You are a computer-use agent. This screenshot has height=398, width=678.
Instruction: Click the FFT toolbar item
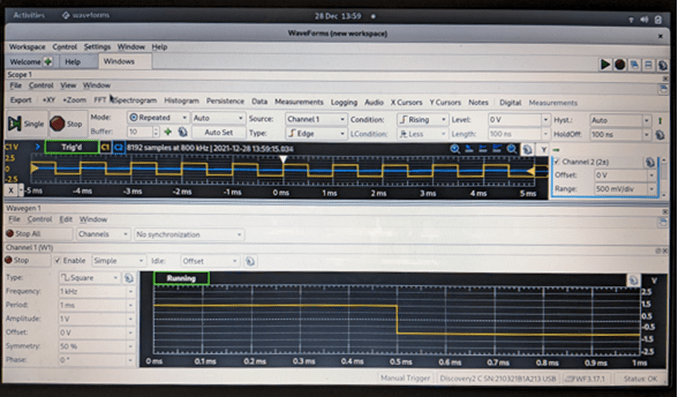100,100
